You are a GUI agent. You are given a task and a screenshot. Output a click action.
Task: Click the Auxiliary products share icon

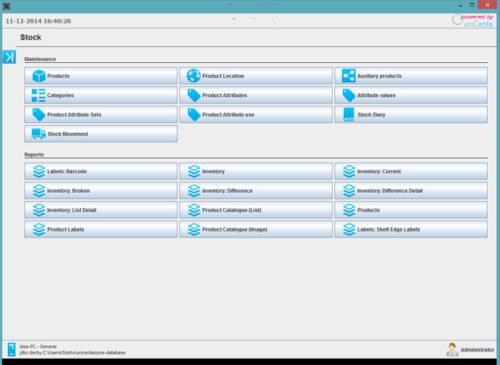pyautogui.click(x=349, y=76)
